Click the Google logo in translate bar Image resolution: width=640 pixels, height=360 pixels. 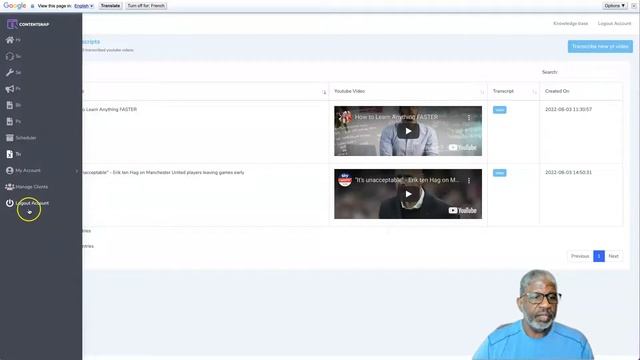15,6
